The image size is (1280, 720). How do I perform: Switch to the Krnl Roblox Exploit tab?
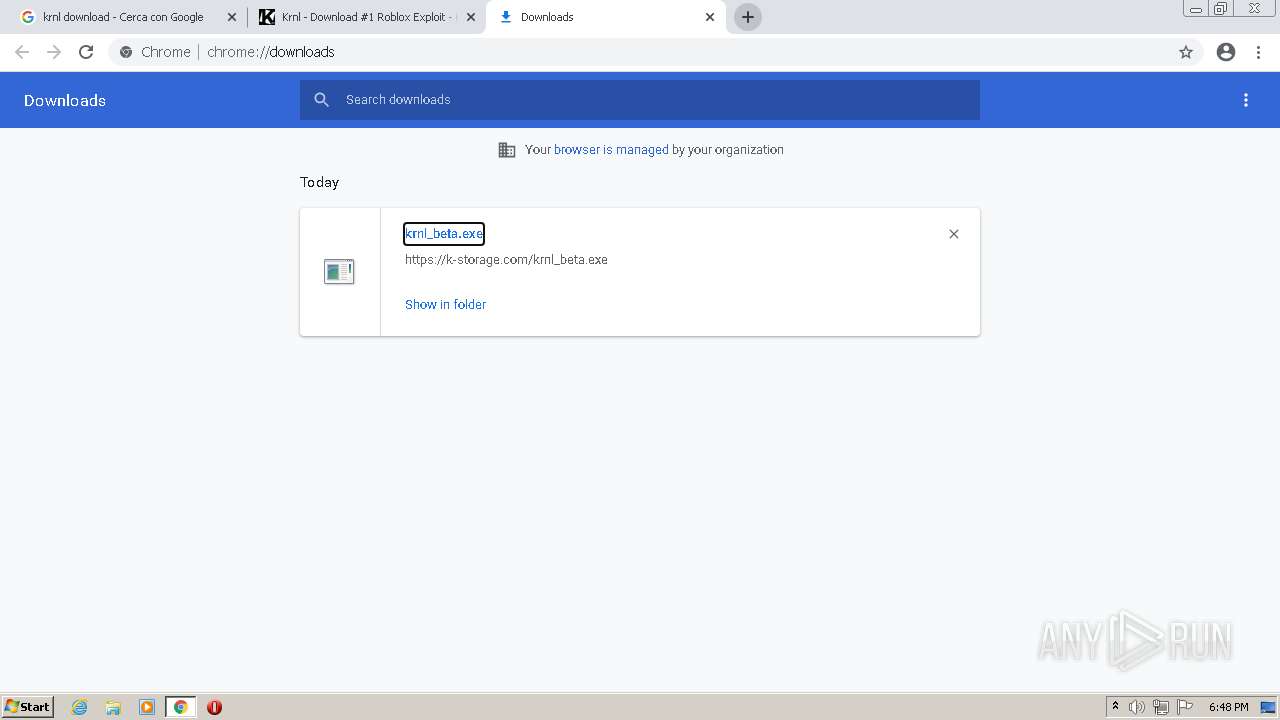pos(366,17)
